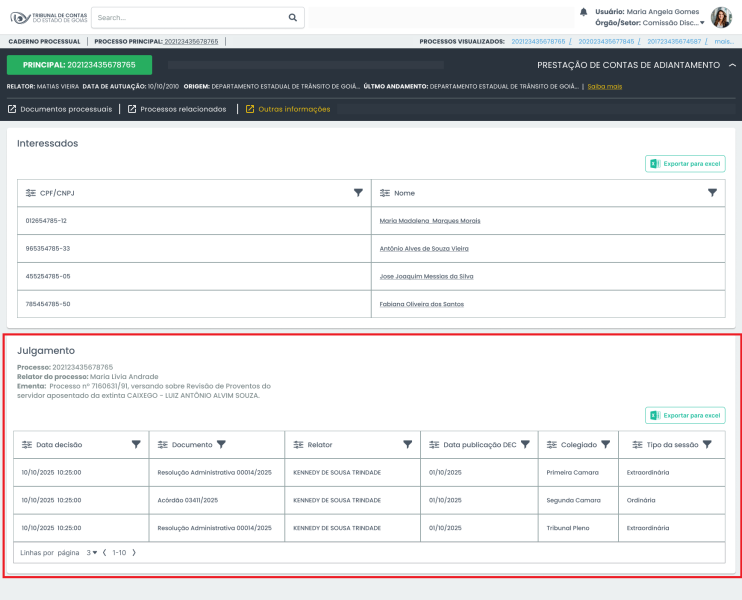Screen dimensions: 742x600
Task: Open the Órgão/Setor dropdown
Action: click(702, 23)
